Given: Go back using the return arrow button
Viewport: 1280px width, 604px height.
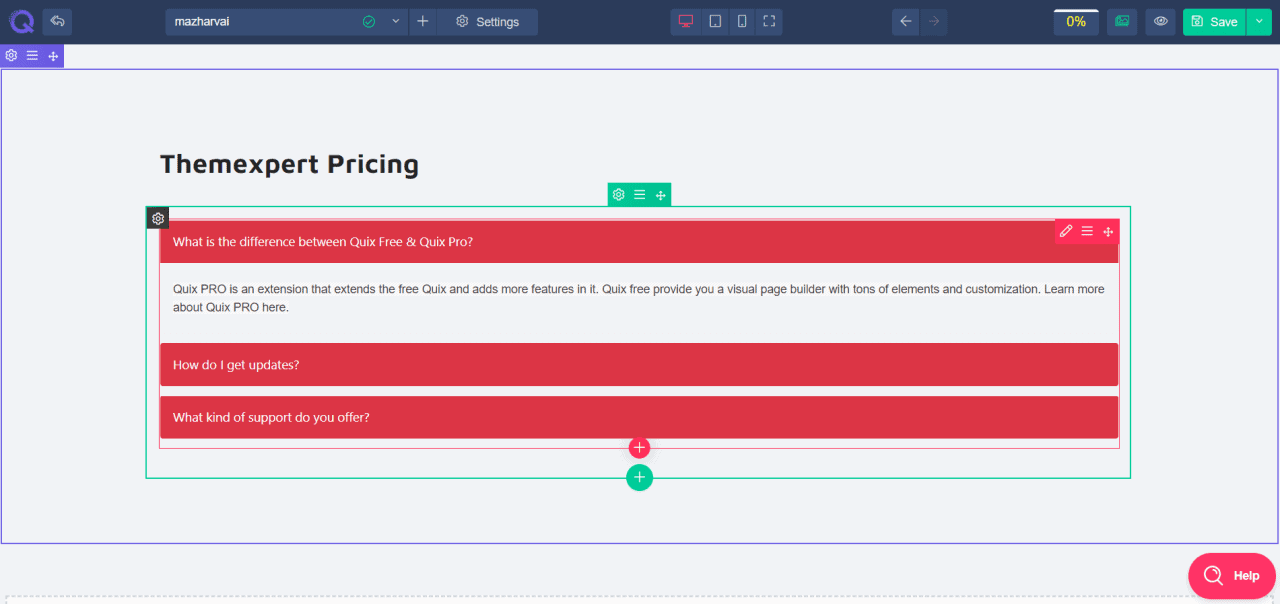Looking at the screenshot, I should pyautogui.click(x=57, y=21).
